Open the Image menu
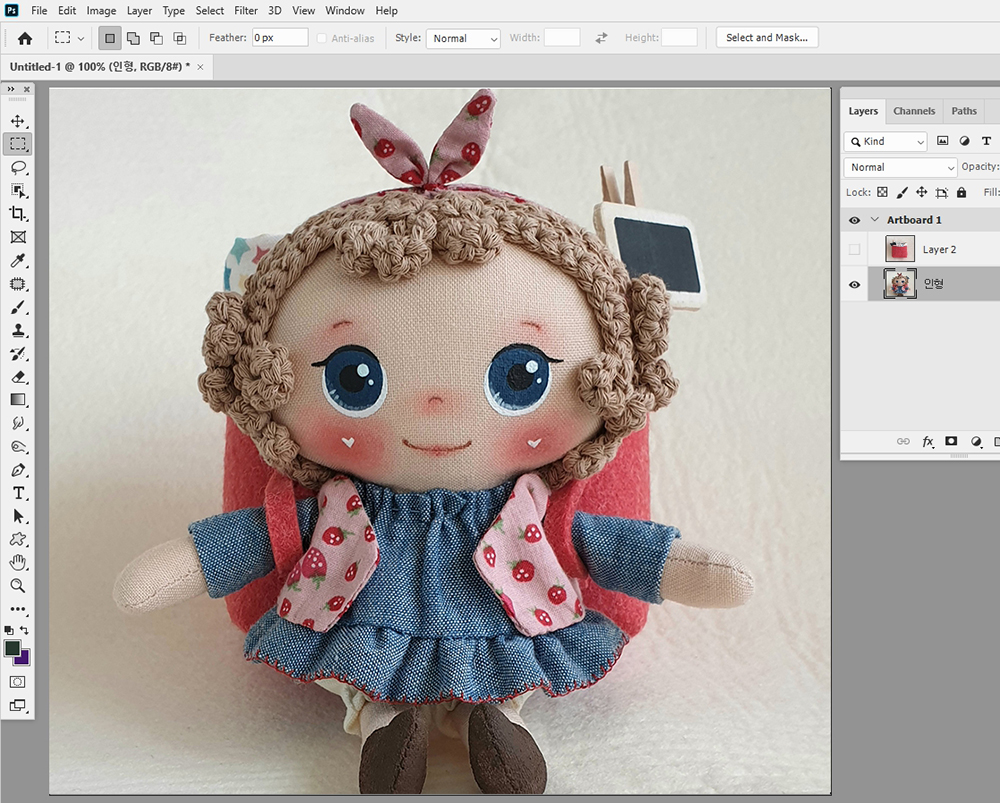The height and width of the screenshot is (803, 1000). pyautogui.click(x=101, y=11)
